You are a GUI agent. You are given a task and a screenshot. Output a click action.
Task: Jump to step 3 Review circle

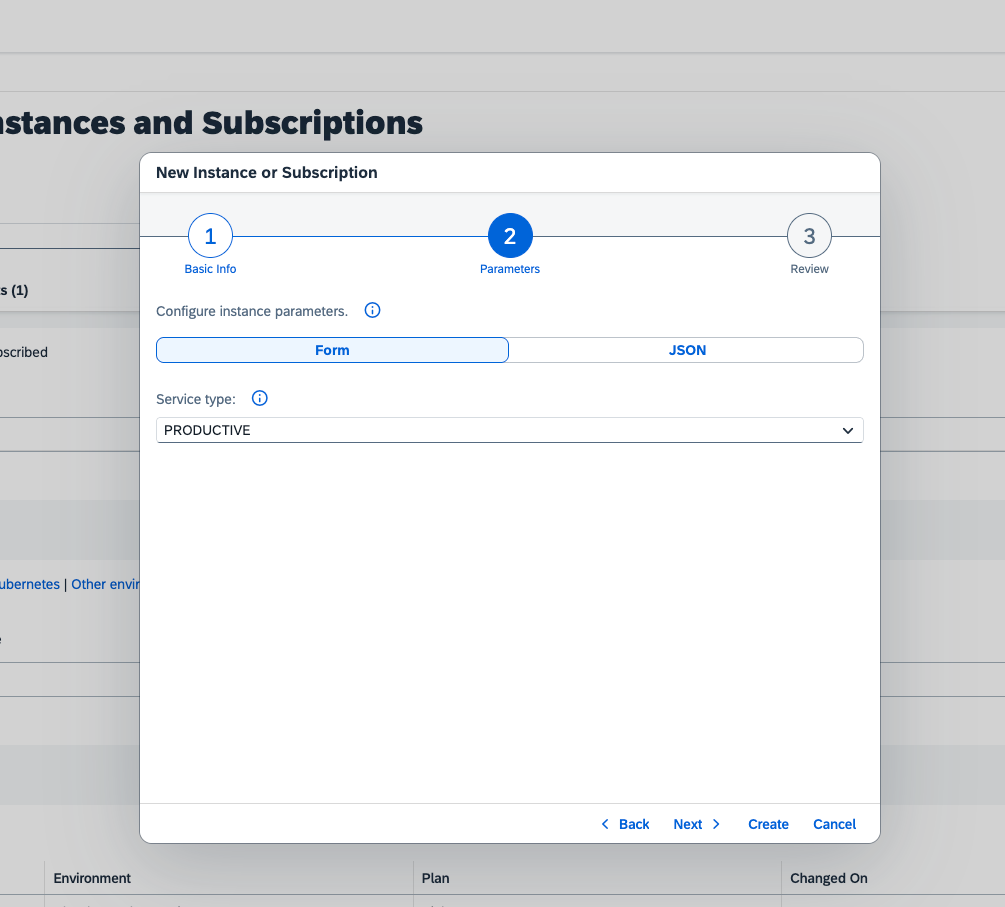point(809,237)
